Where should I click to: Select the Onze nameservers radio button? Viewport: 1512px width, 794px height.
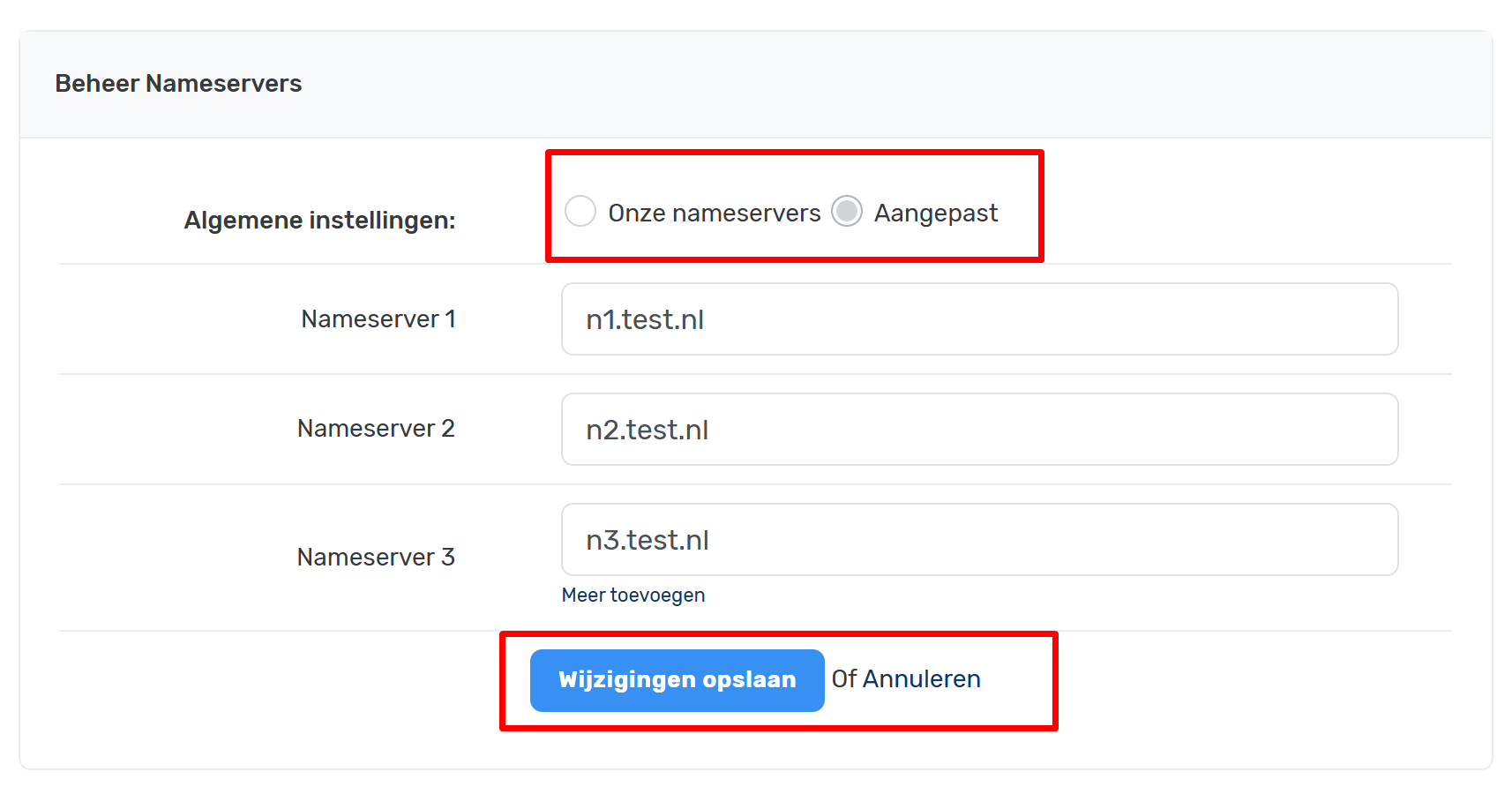point(580,212)
